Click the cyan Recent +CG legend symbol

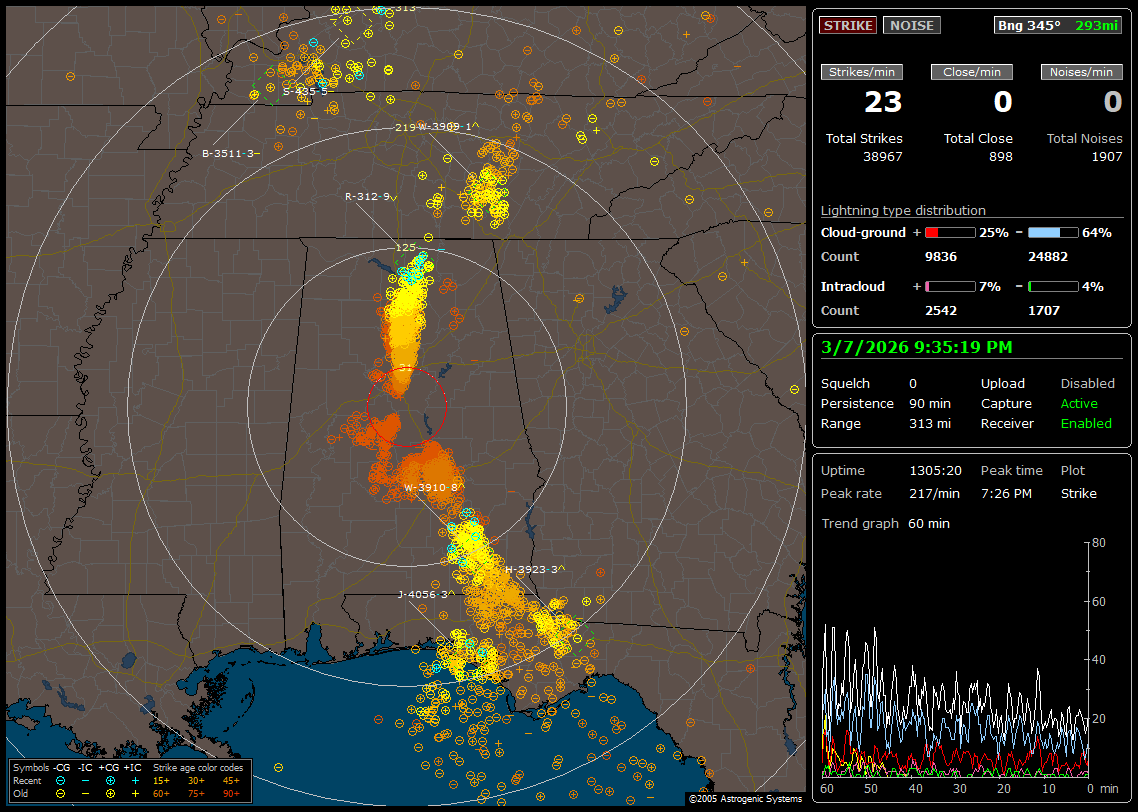click(110, 779)
